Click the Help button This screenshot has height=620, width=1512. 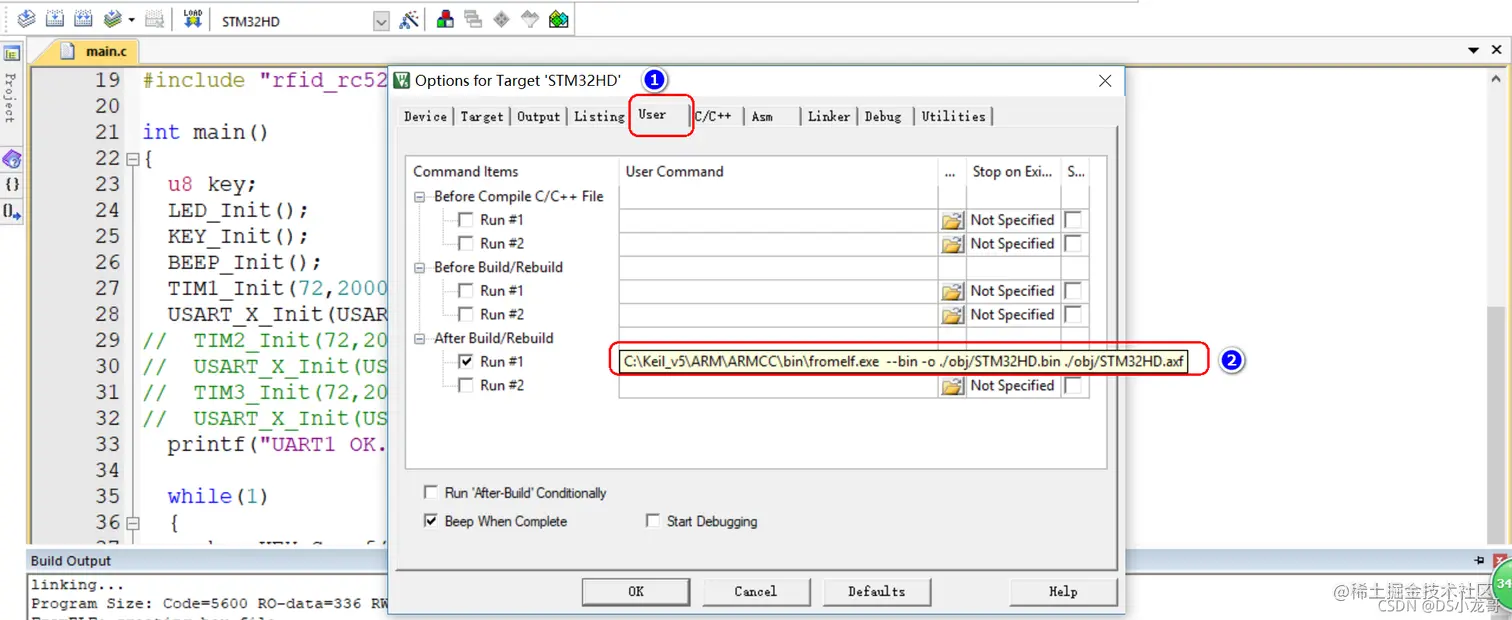pos(1063,592)
